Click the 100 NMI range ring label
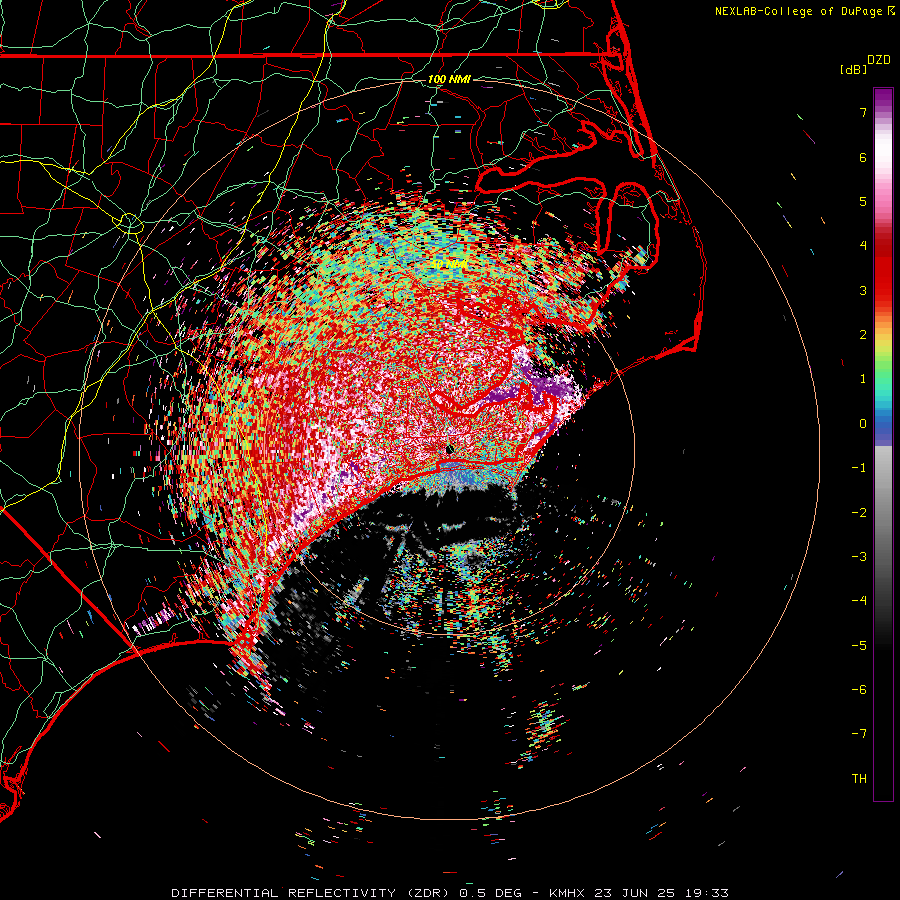This screenshot has height=900, width=900. tap(449, 79)
